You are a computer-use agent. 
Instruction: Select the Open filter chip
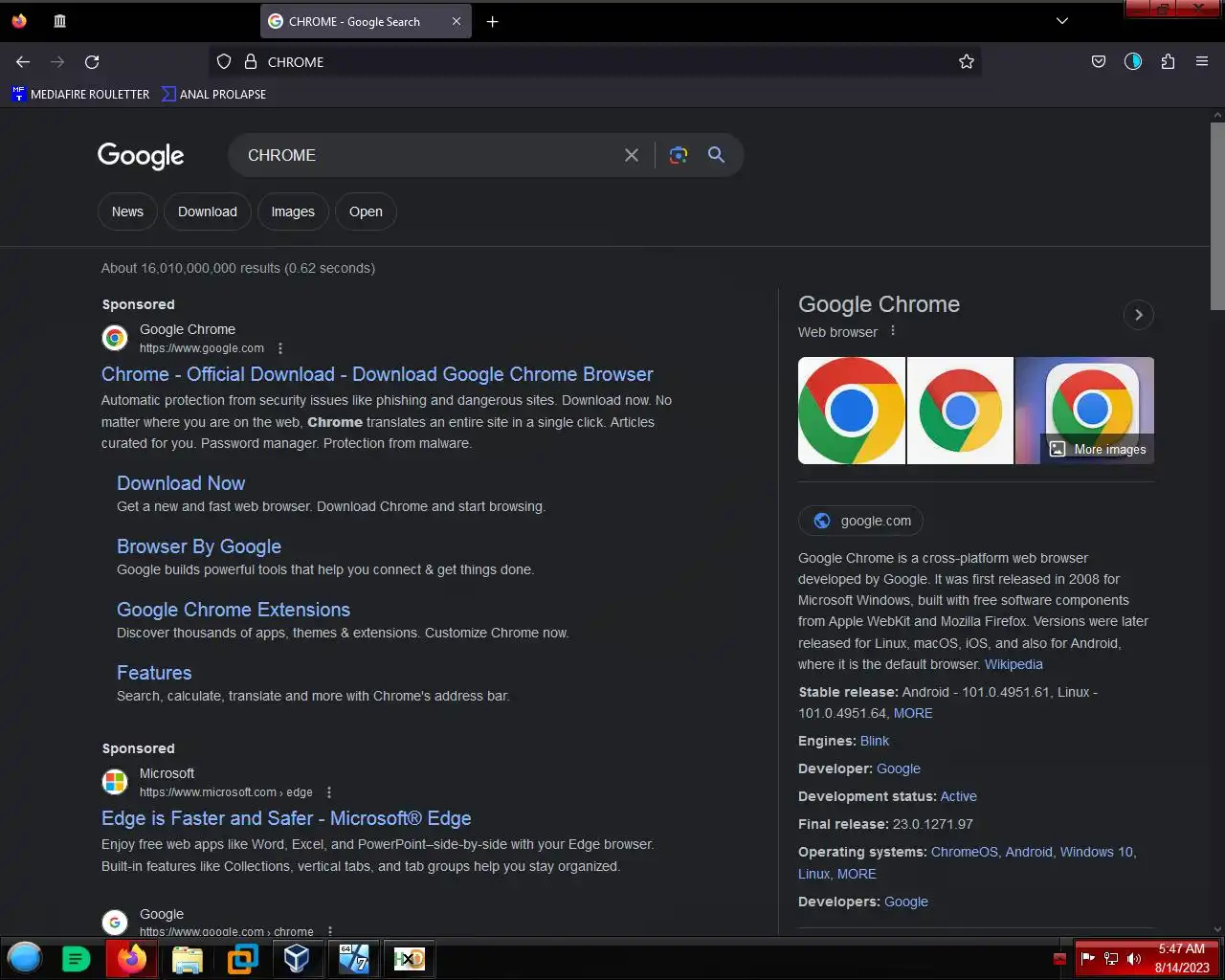(x=366, y=212)
